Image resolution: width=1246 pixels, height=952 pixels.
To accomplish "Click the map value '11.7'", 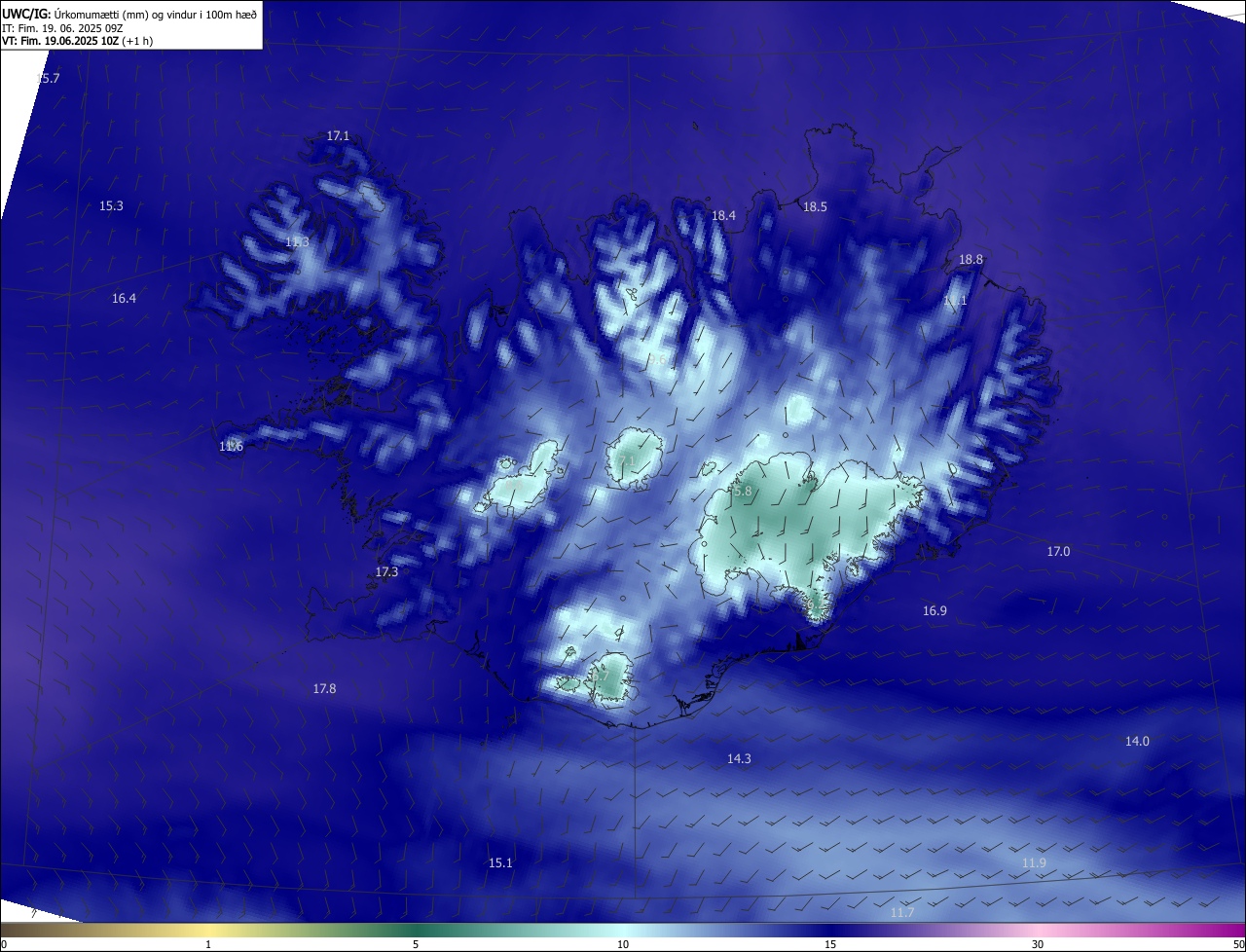I will click(902, 913).
